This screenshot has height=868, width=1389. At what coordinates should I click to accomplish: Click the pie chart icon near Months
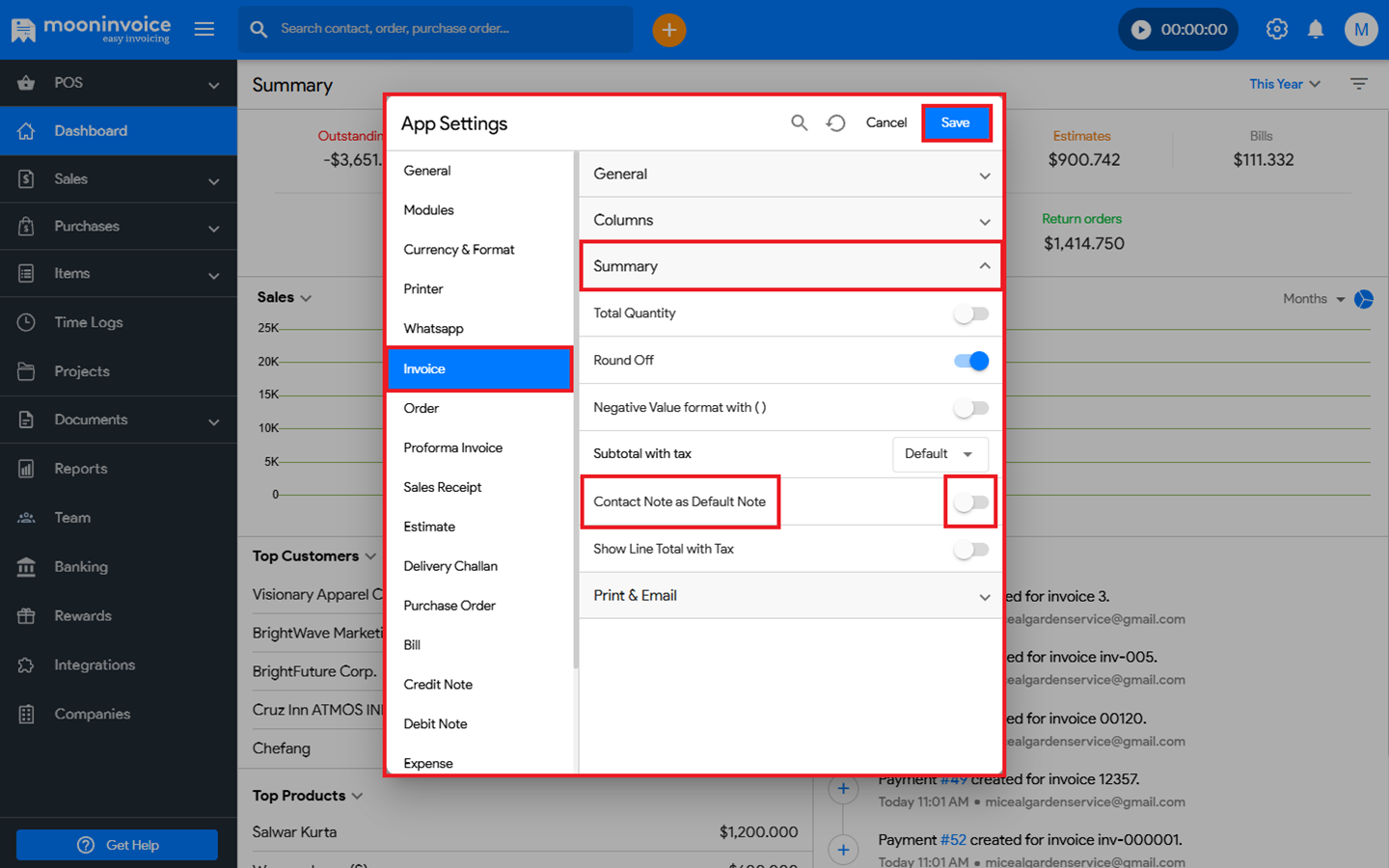click(x=1364, y=299)
